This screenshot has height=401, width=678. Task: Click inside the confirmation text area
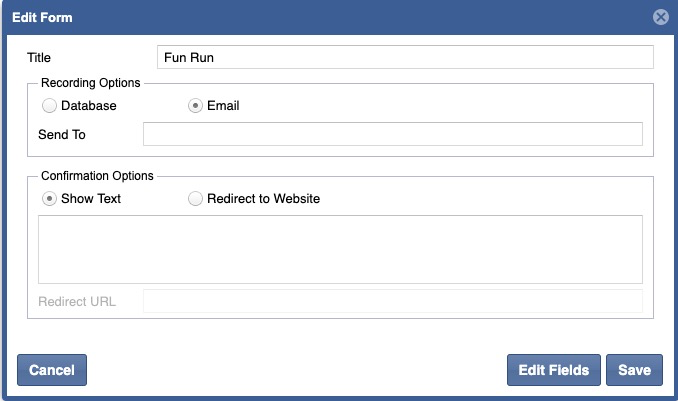tap(340, 249)
